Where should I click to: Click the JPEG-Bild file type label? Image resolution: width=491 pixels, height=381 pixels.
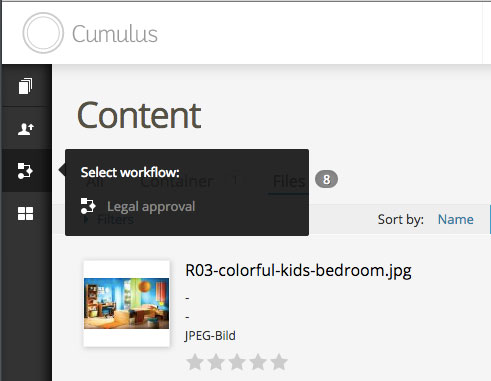(210, 335)
